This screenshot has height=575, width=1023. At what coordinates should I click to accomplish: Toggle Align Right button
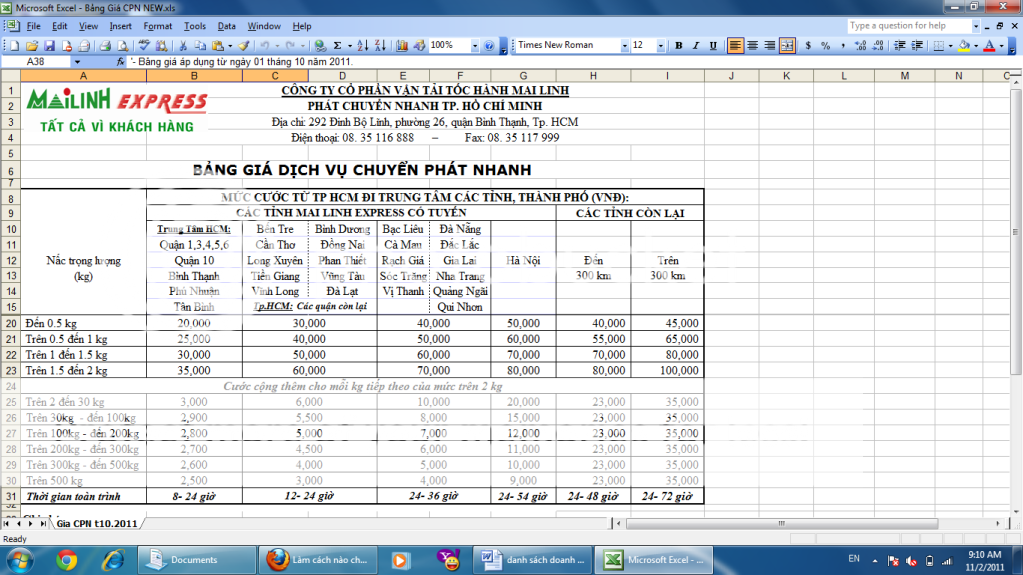click(770, 46)
